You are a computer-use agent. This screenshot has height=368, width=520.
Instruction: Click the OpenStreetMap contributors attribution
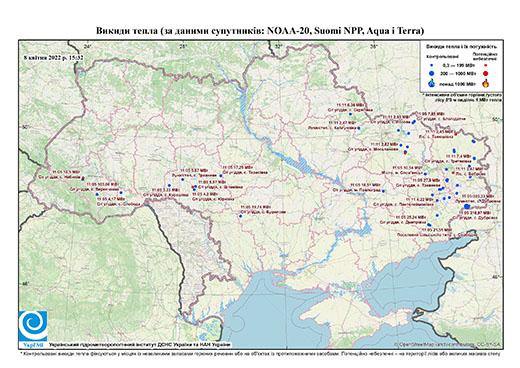(448, 344)
